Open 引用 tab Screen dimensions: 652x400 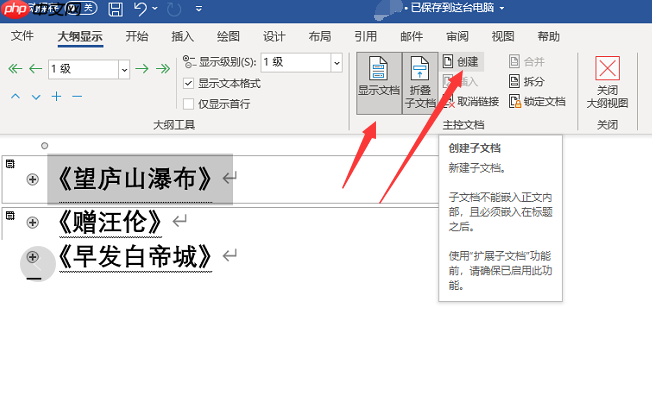pos(366,37)
